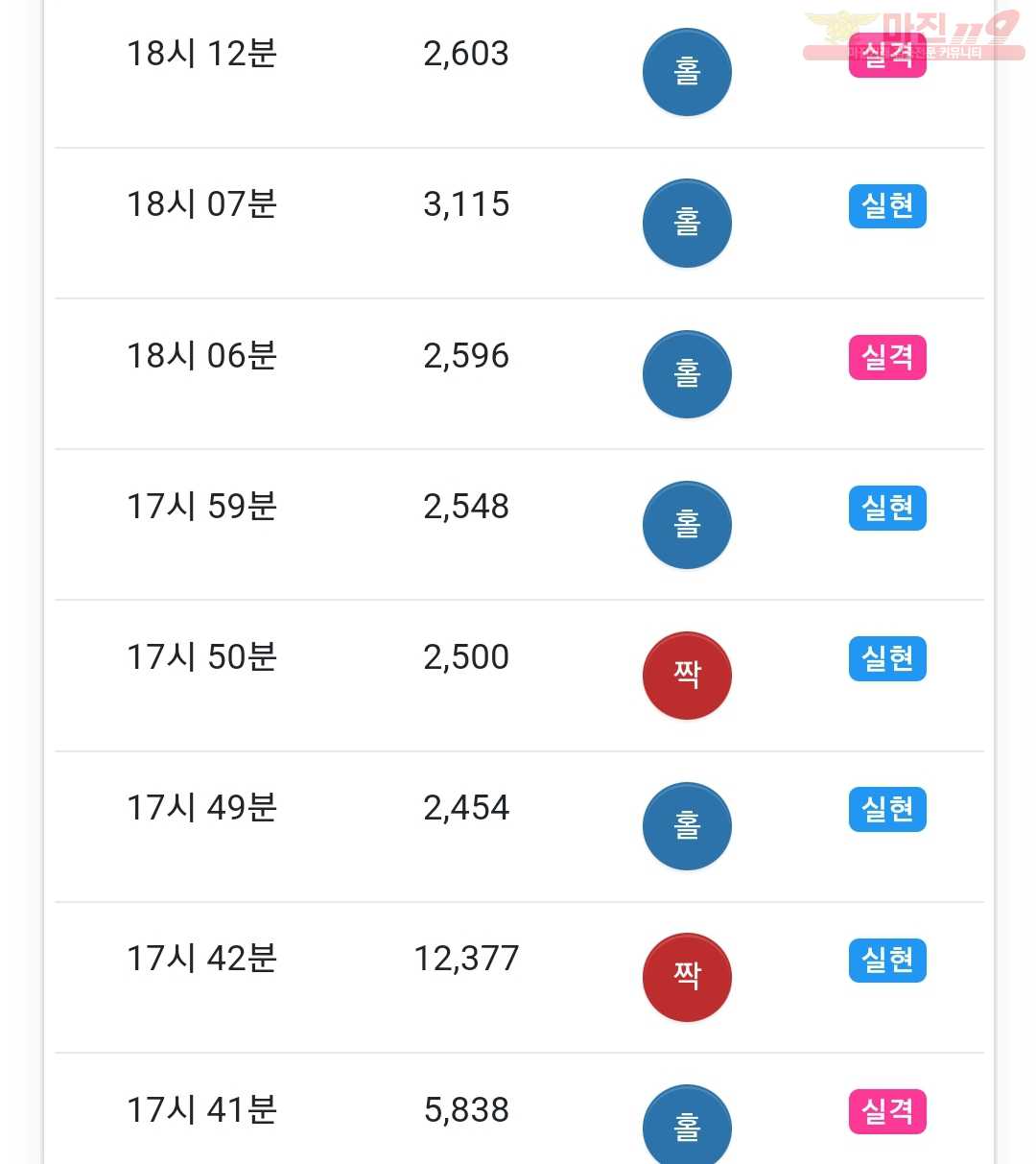Image resolution: width=1036 pixels, height=1164 pixels.
Task: Open the watermark logo at top right
Action: click(913, 35)
